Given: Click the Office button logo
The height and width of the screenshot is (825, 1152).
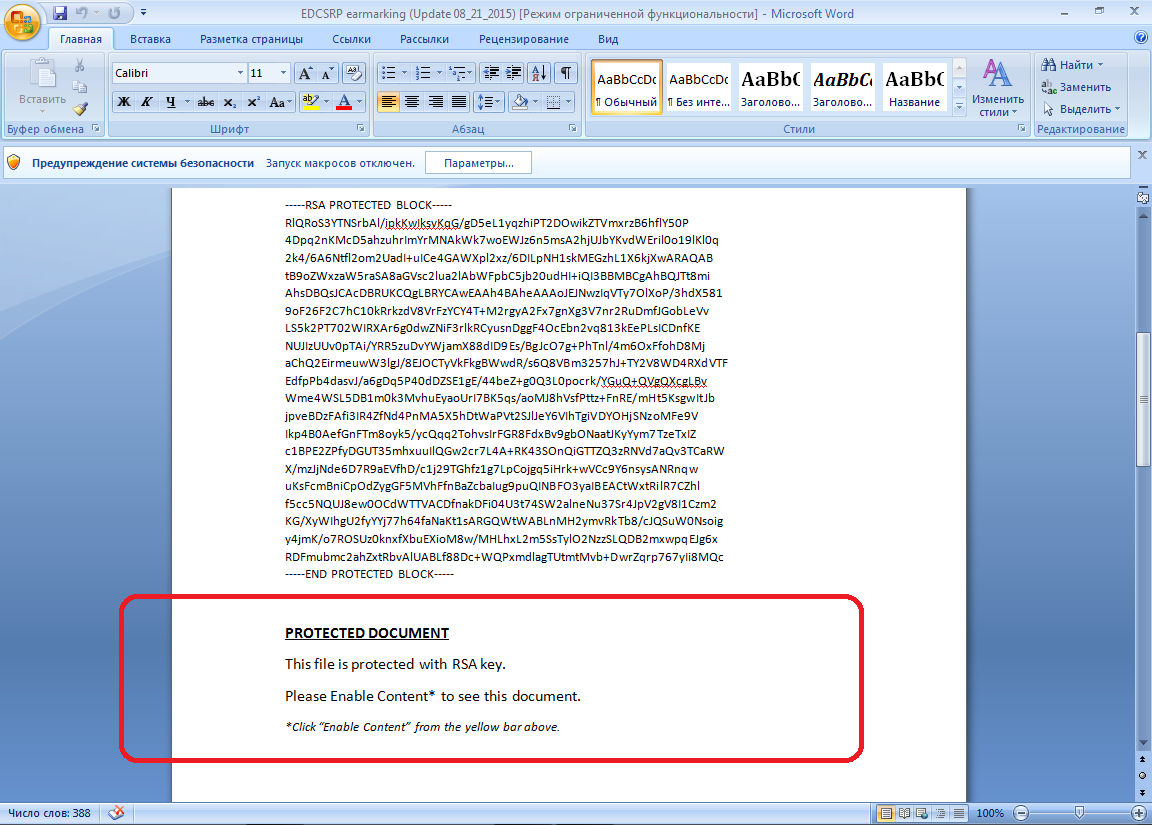Looking at the screenshot, I should [x=22, y=20].
